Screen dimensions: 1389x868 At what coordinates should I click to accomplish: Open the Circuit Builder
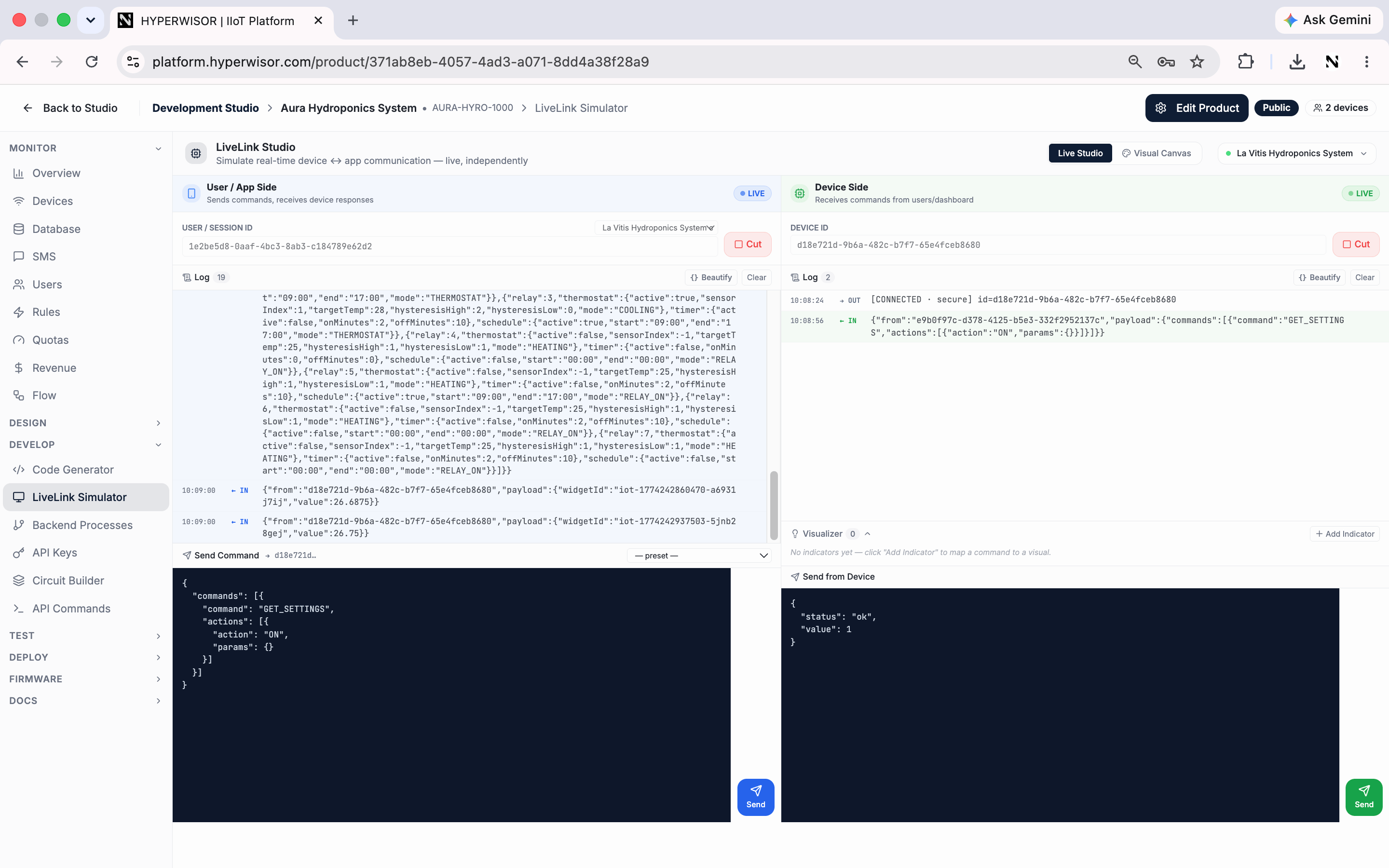point(68,581)
